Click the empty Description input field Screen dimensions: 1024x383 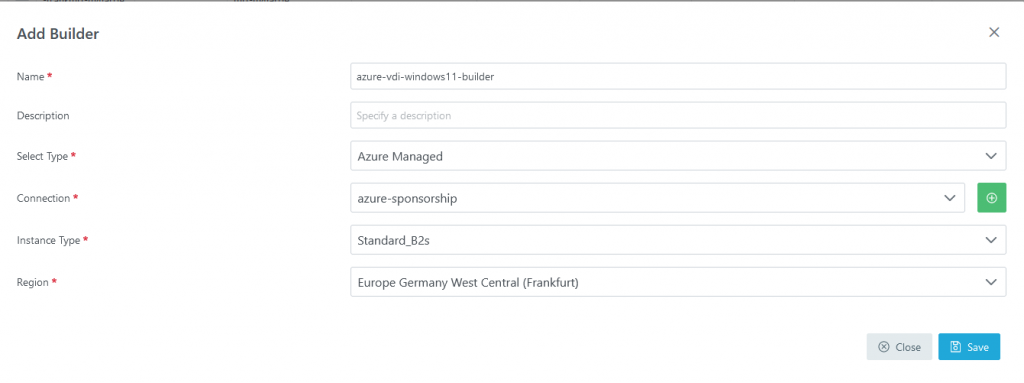(x=678, y=115)
